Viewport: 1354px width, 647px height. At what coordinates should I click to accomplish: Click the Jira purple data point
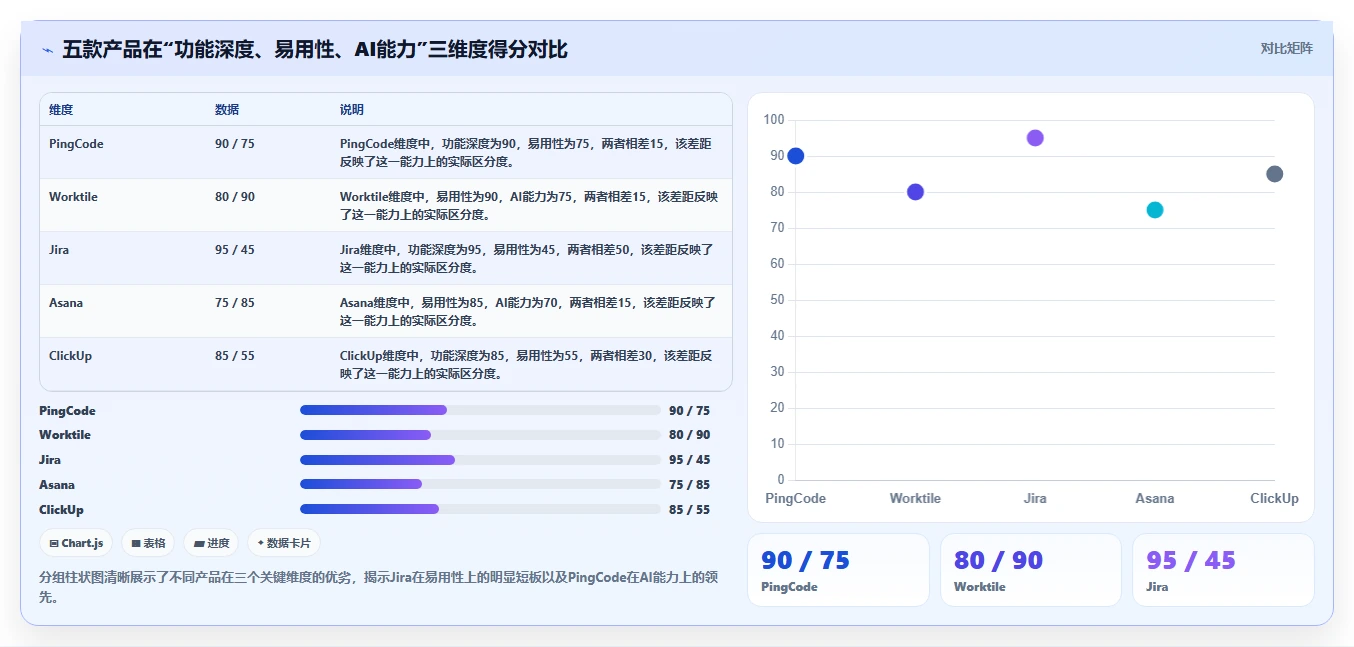click(1035, 138)
